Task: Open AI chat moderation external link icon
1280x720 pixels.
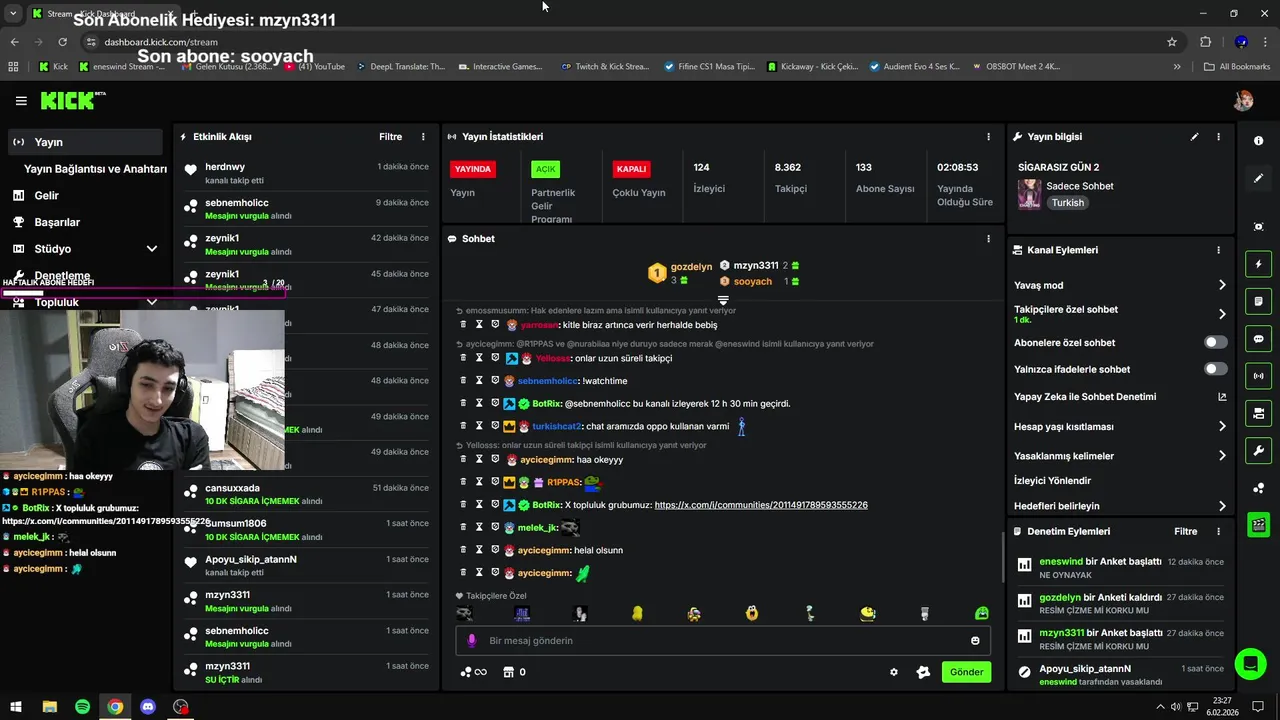Action: click(1222, 397)
